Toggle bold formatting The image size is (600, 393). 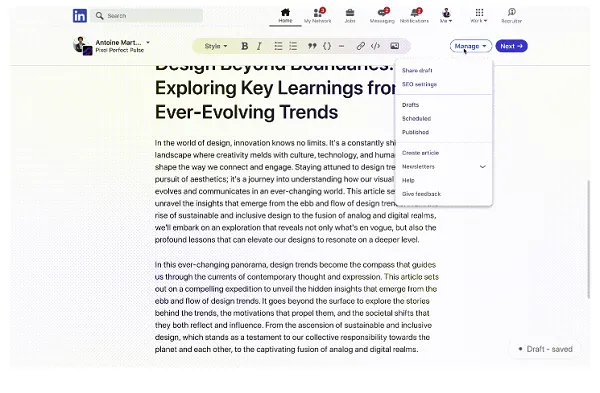pyautogui.click(x=245, y=46)
